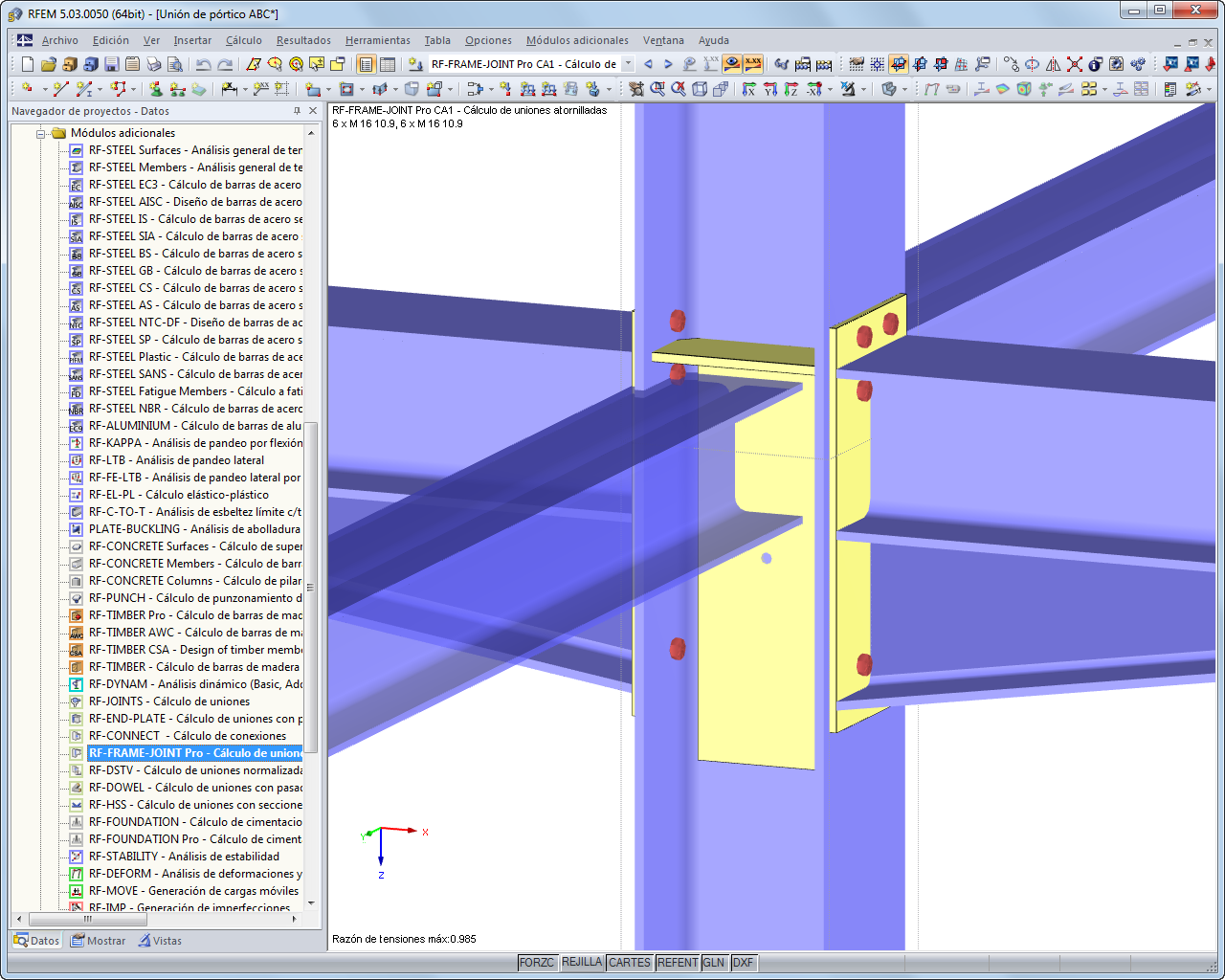Toggle DXF option in the status bar

[x=744, y=963]
